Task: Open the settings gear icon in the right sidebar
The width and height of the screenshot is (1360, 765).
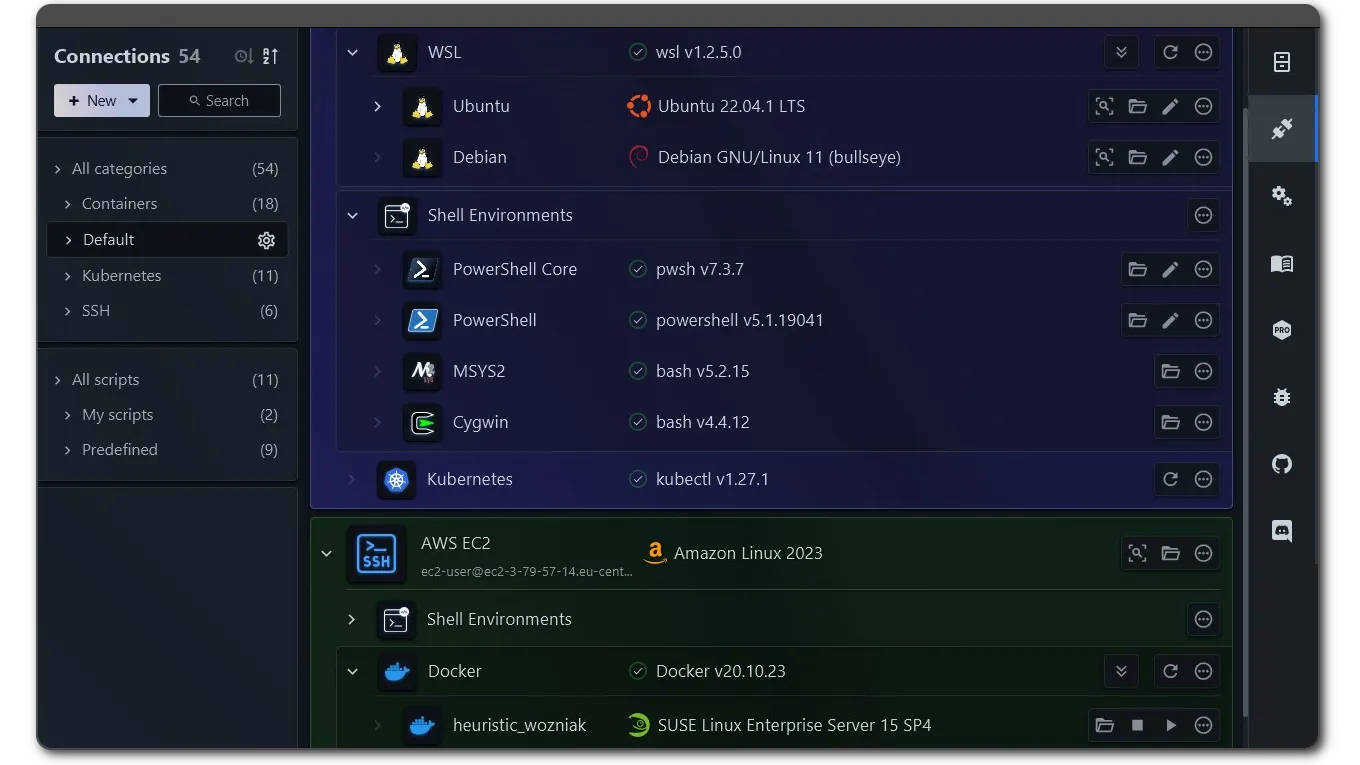Action: pyautogui.click(x=1282, y=196)
